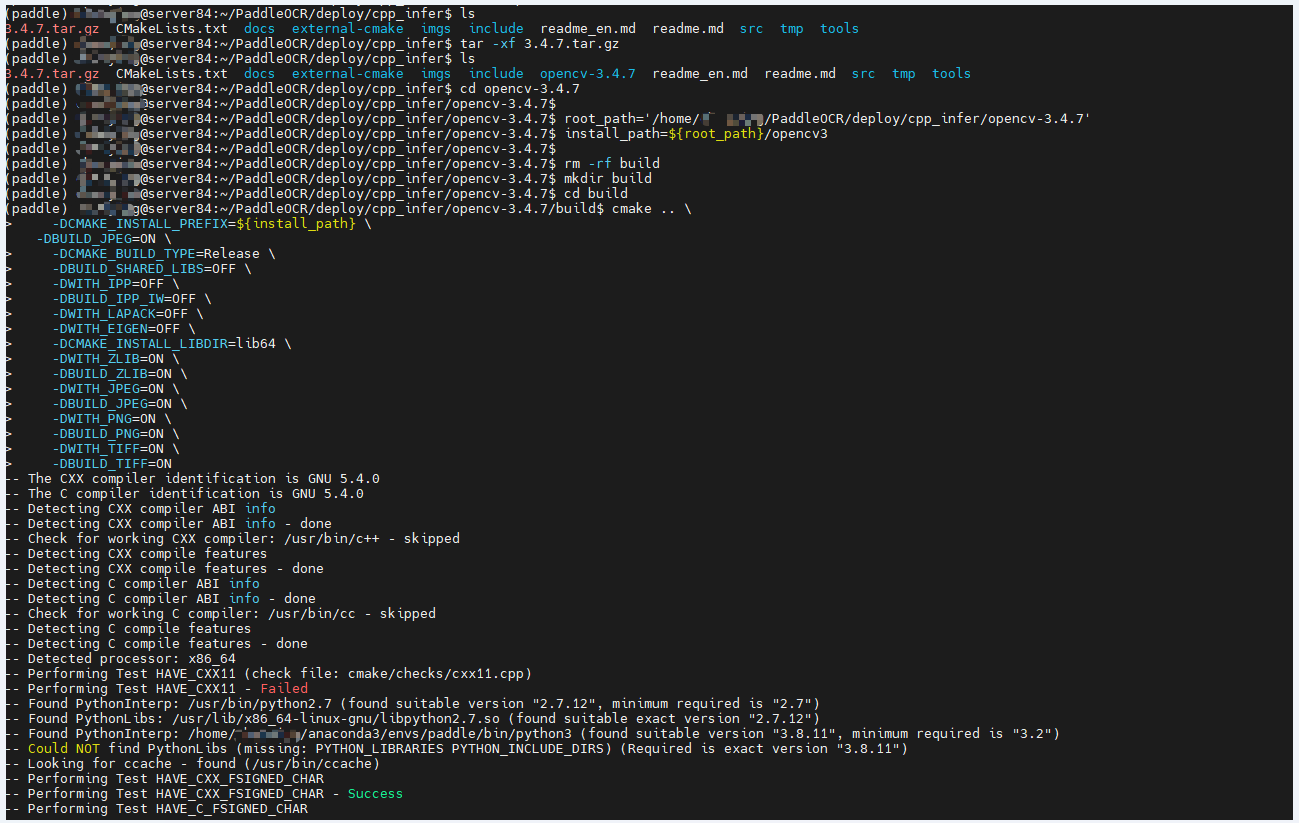
Task: Click the 'rm -rf build' command
Action: [612, 164]
